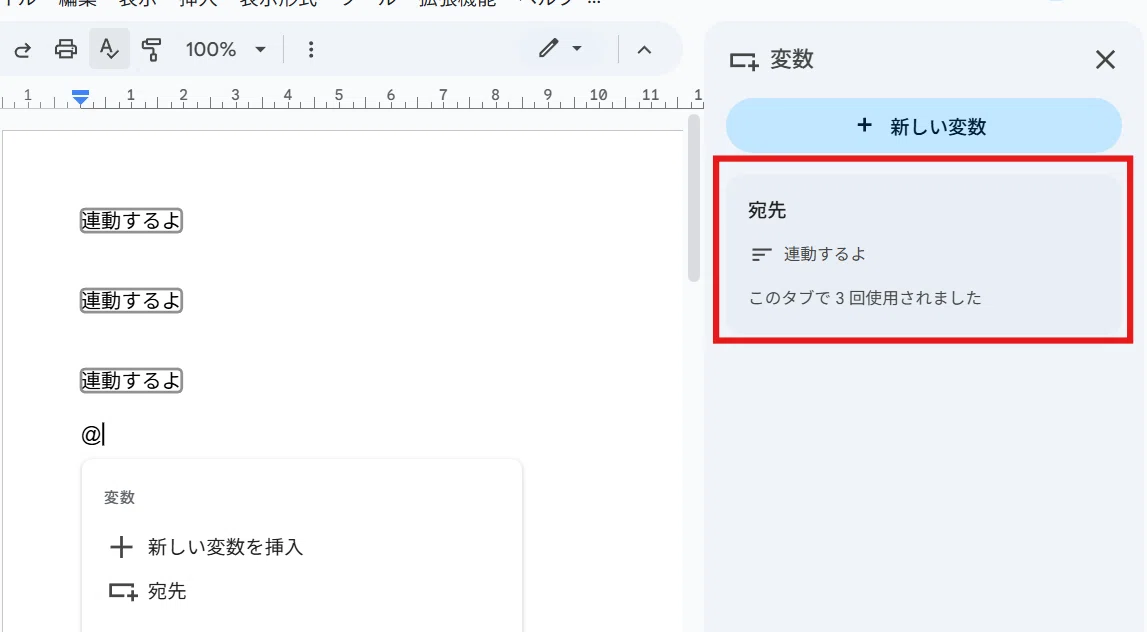Click the left indent marker on ruler

coord(80,97)
